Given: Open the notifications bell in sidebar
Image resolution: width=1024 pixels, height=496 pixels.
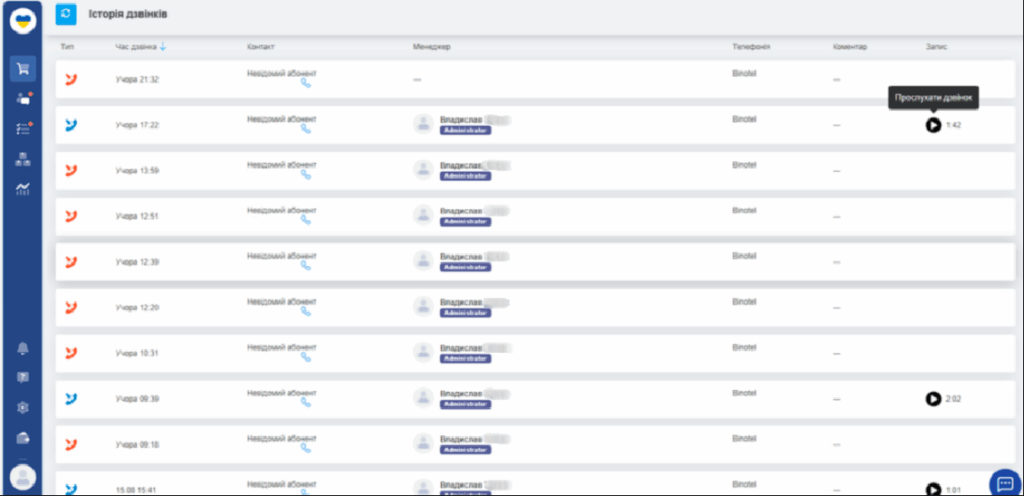Looking at the screenshot, I should (x=23, y=348).
